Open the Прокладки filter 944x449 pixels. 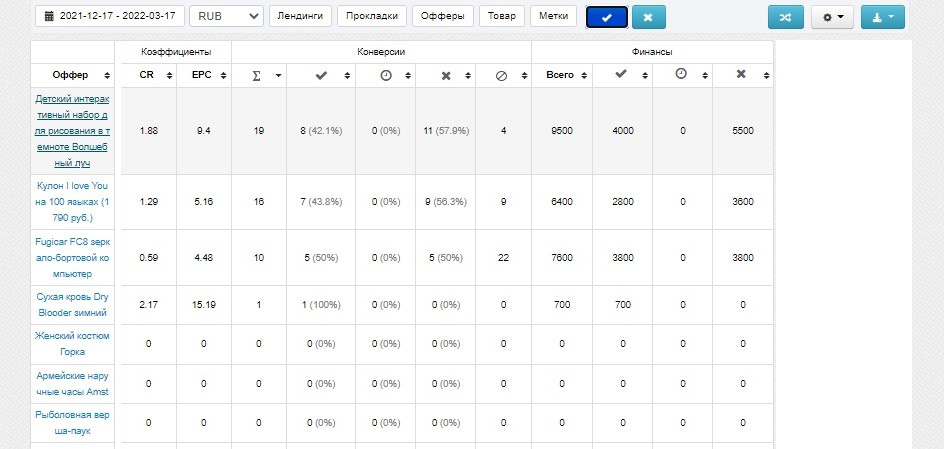pyautogui.click(x=372, y=16)
